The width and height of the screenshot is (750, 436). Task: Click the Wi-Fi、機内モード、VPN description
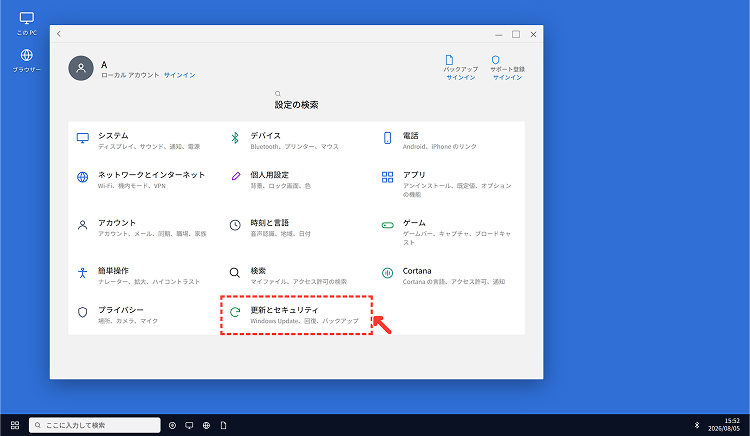(x=132, y=186)
